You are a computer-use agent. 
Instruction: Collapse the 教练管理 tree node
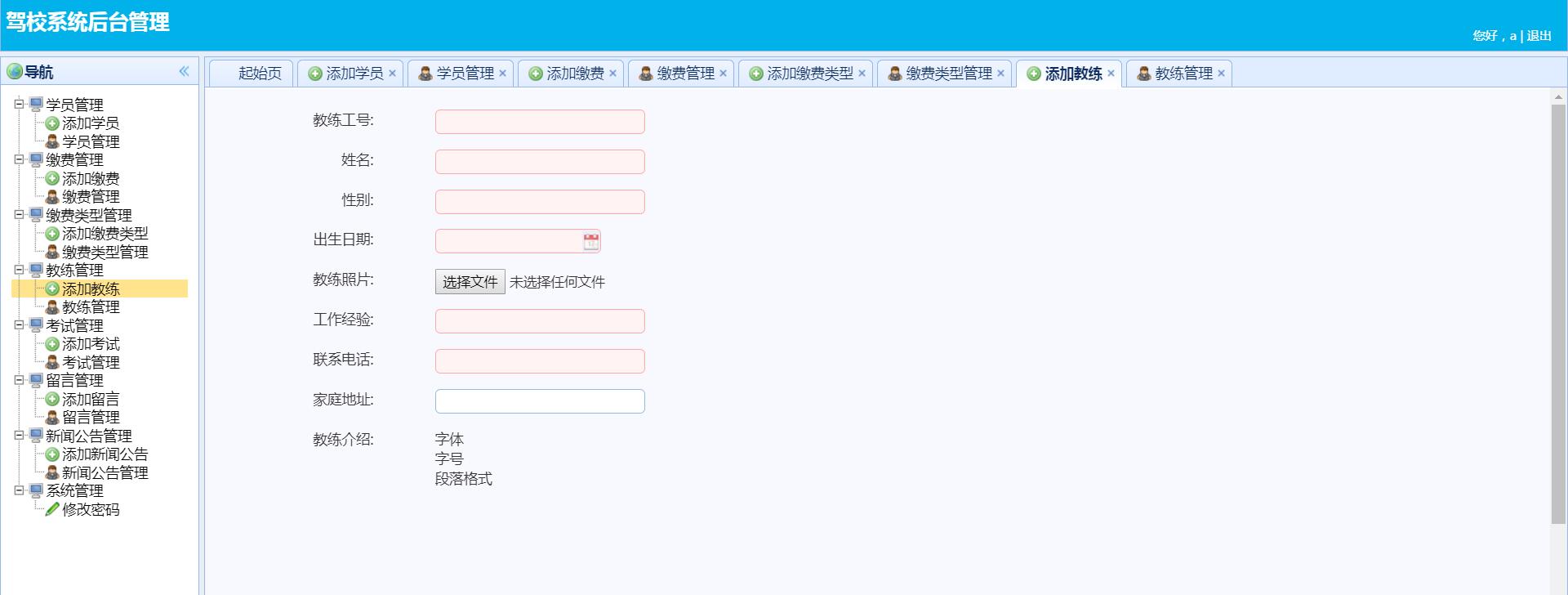pyautogui.click(x=19, y=271)
